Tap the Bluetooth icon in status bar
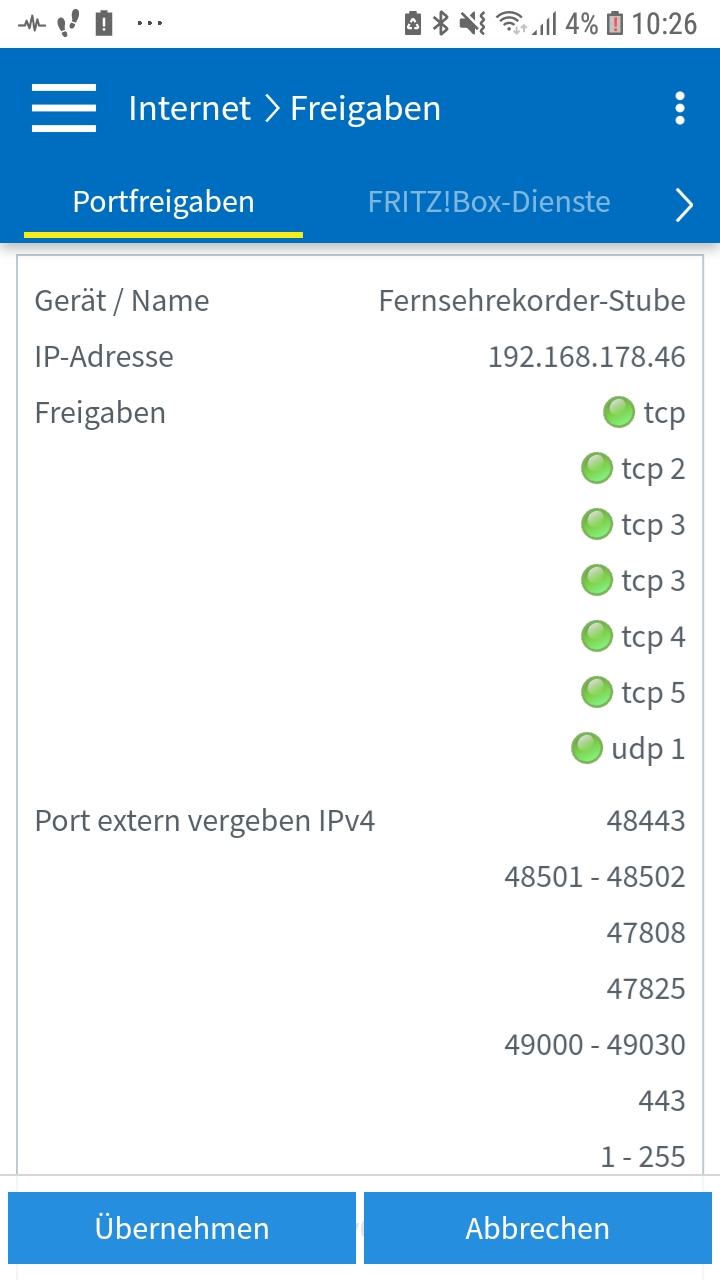Screen dimensions: 720x1280 tap(441, 23)
